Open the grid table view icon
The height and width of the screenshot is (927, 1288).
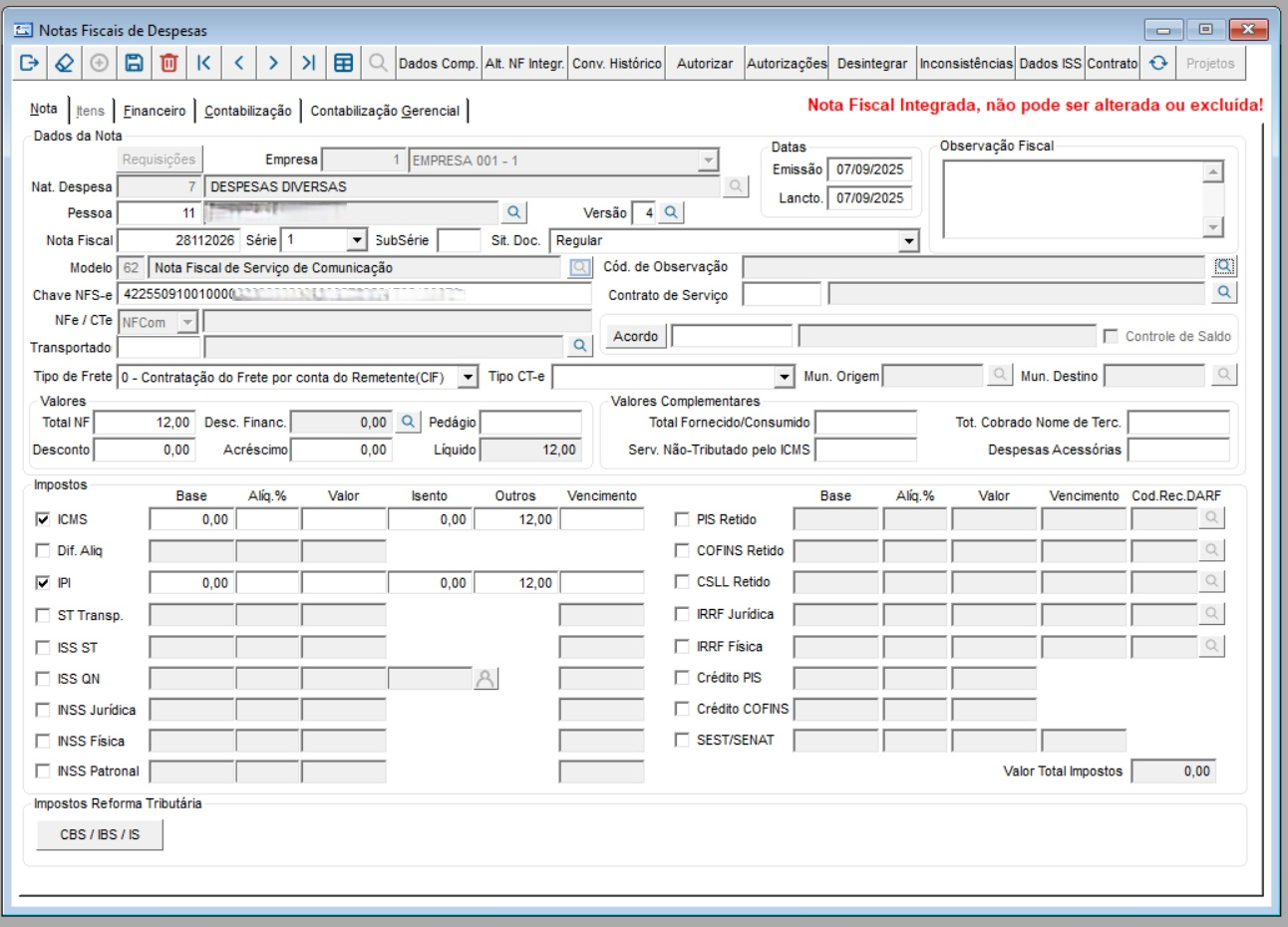point(343,63)
